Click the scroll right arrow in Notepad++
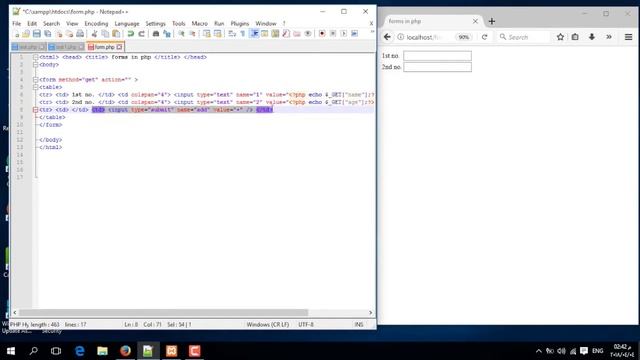640x360 pixels. tap(371, 313)
